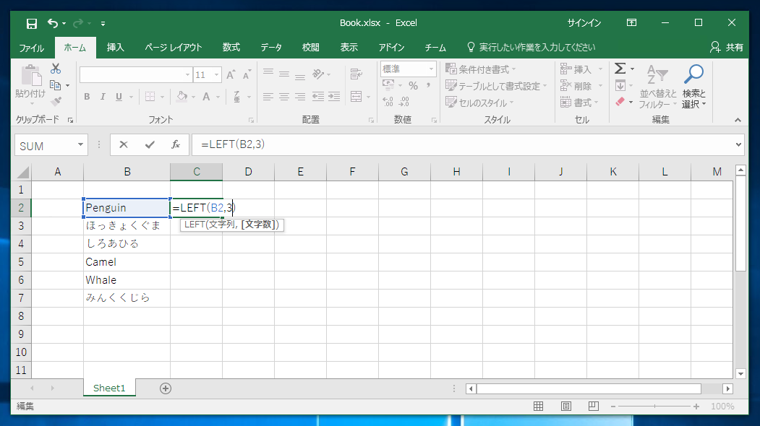Screen dimensions: 760x426
Task: Confirm formula with the checkmark icon
Action: pyautogui.click(x=150, y=144)
